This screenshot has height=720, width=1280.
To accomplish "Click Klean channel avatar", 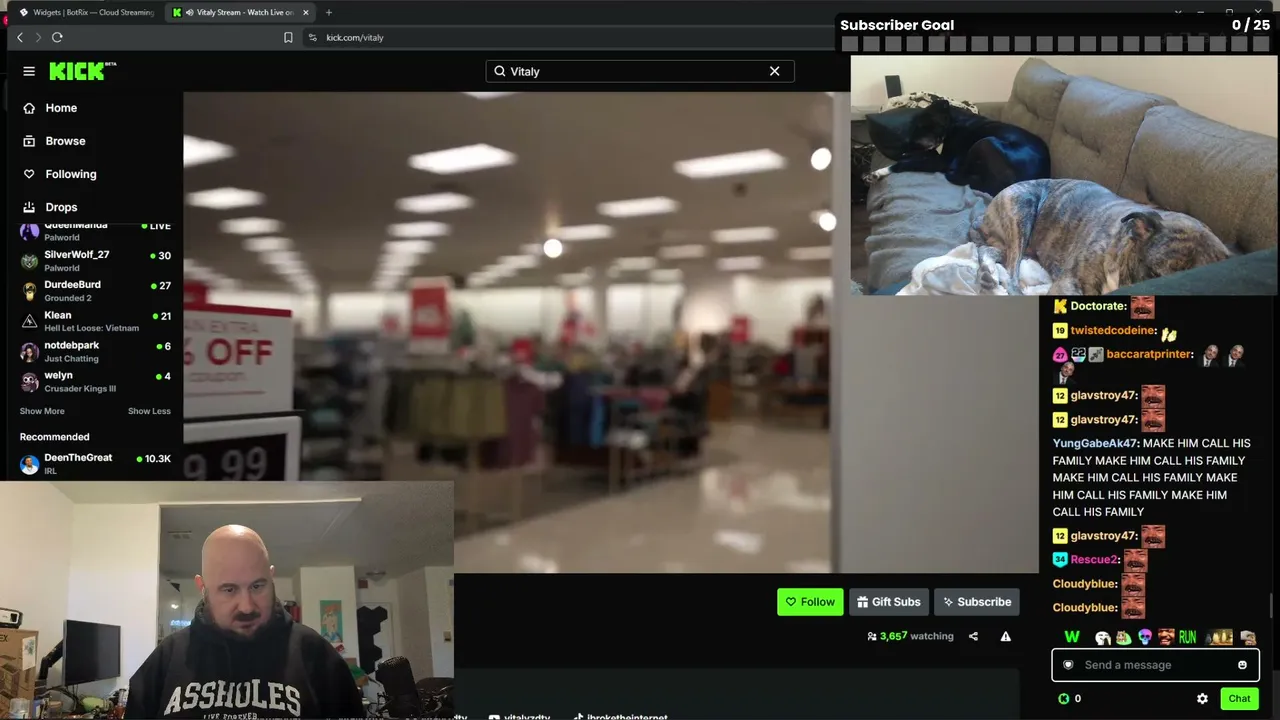I will [29, 321].
